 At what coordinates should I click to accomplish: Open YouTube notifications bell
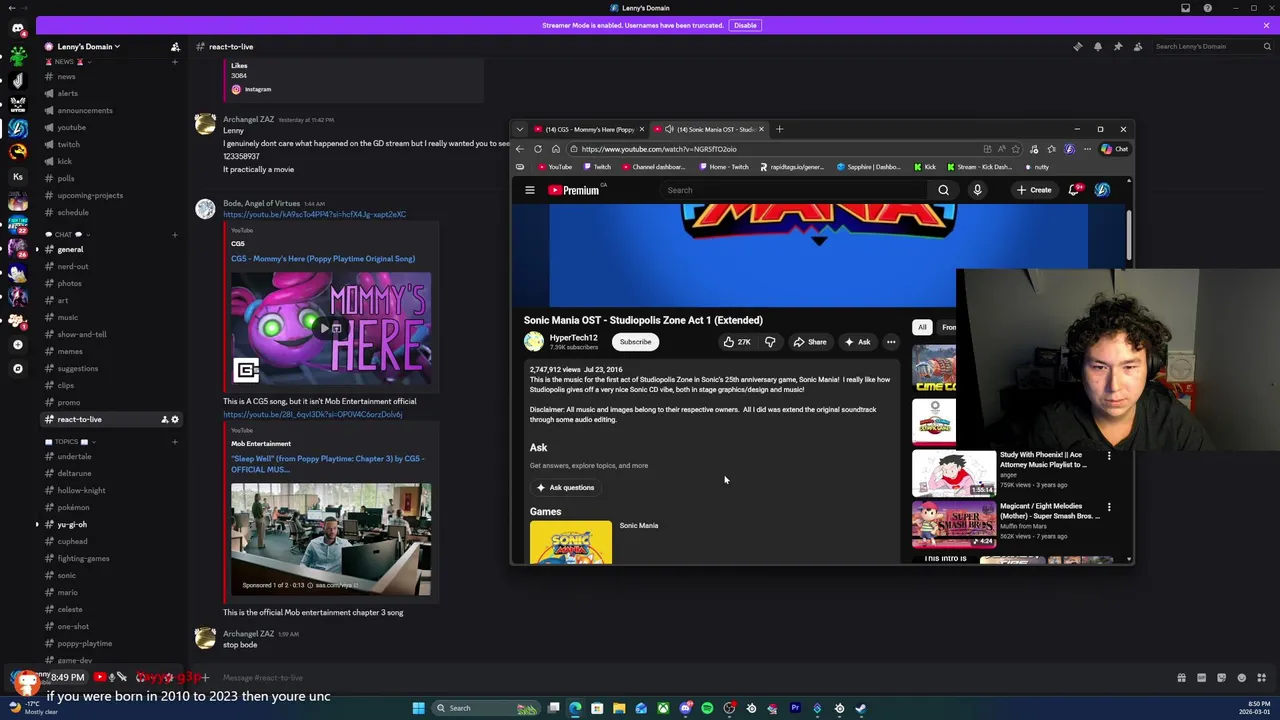pos(1074,190)
